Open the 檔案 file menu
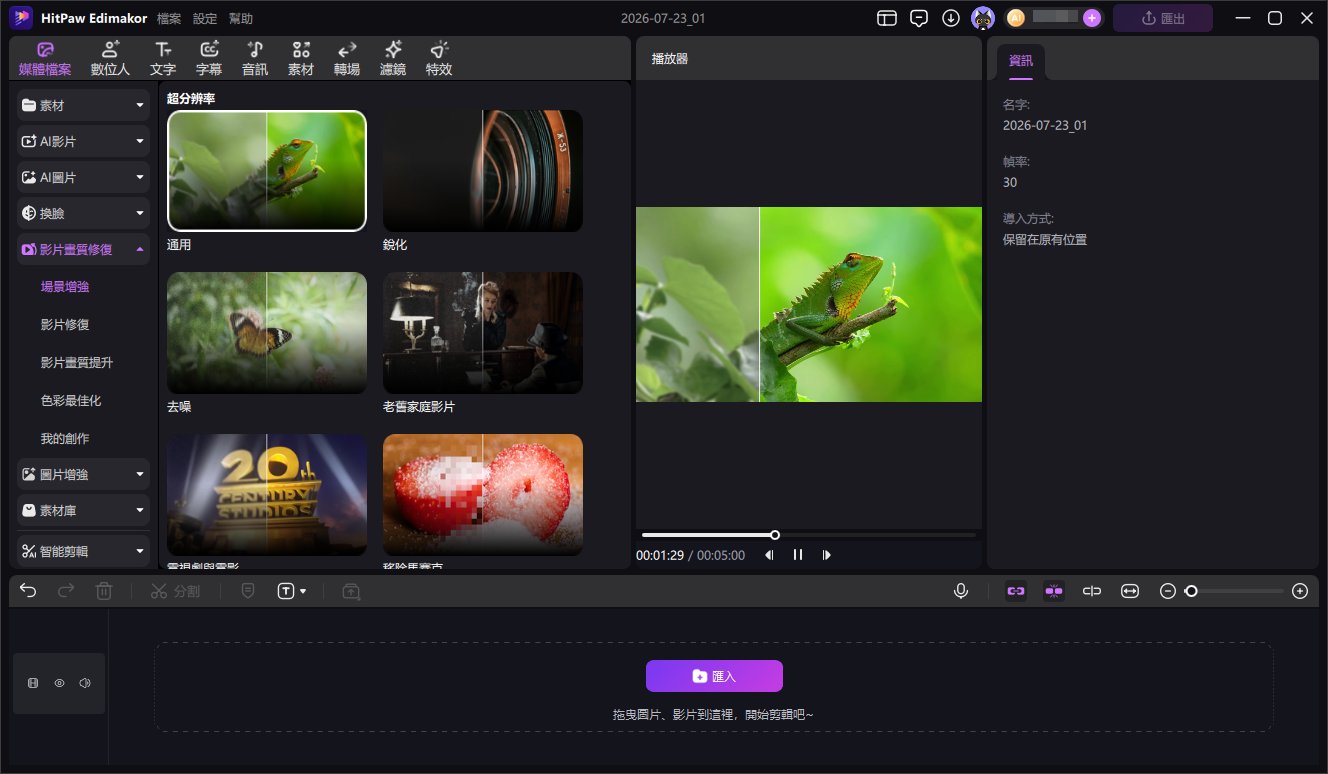Screen dimensions: 1328x774 point(169,18)
